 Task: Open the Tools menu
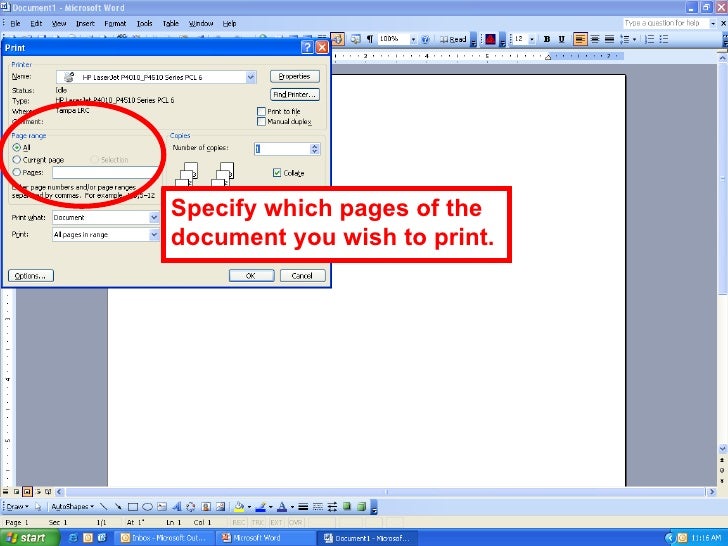tap(144, 23)
